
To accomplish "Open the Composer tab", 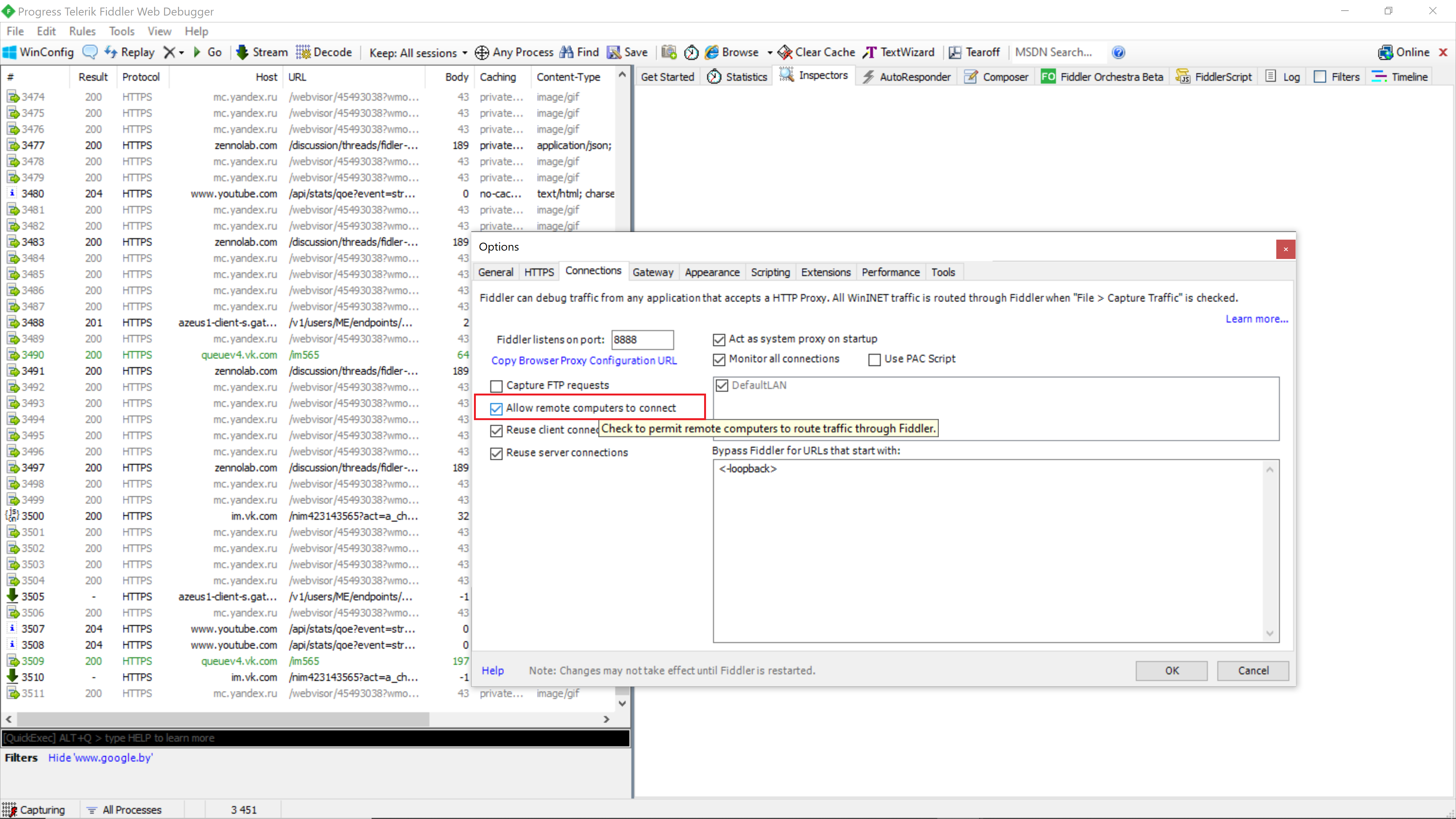I will pos(997,77).
